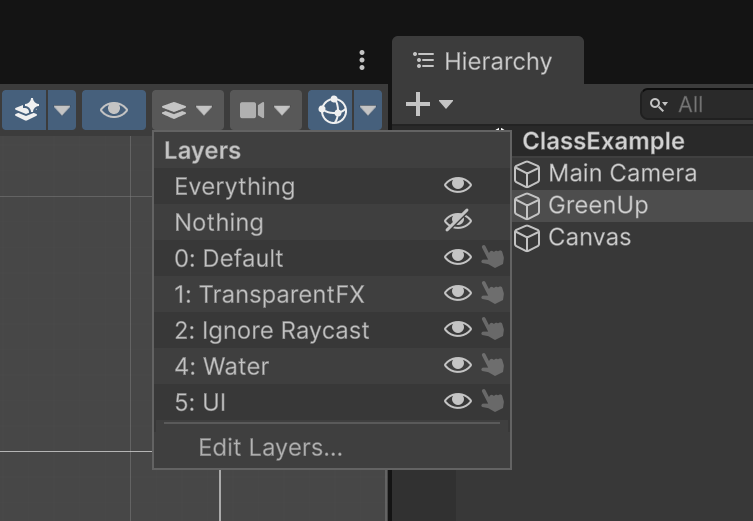Click the scene camera icon
Screen dimensions: 753x521
[252, 110]
